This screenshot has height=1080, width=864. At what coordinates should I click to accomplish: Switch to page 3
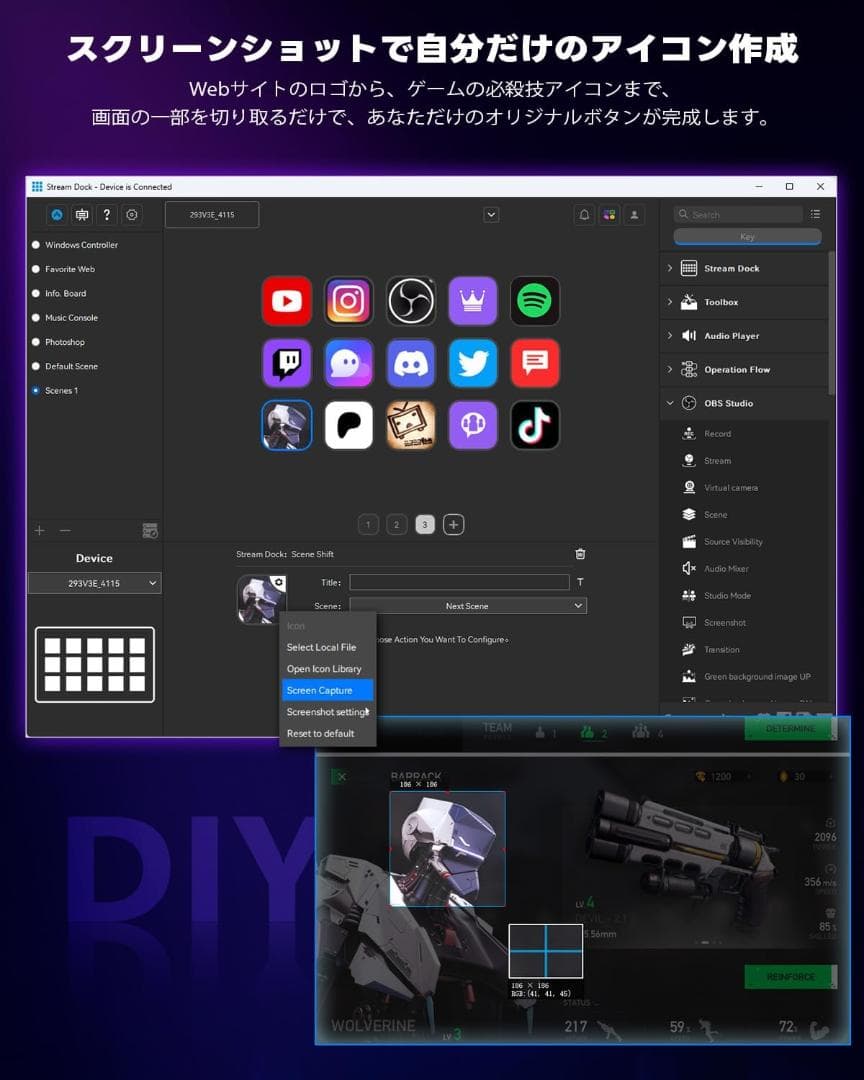[x=425, y=525]
